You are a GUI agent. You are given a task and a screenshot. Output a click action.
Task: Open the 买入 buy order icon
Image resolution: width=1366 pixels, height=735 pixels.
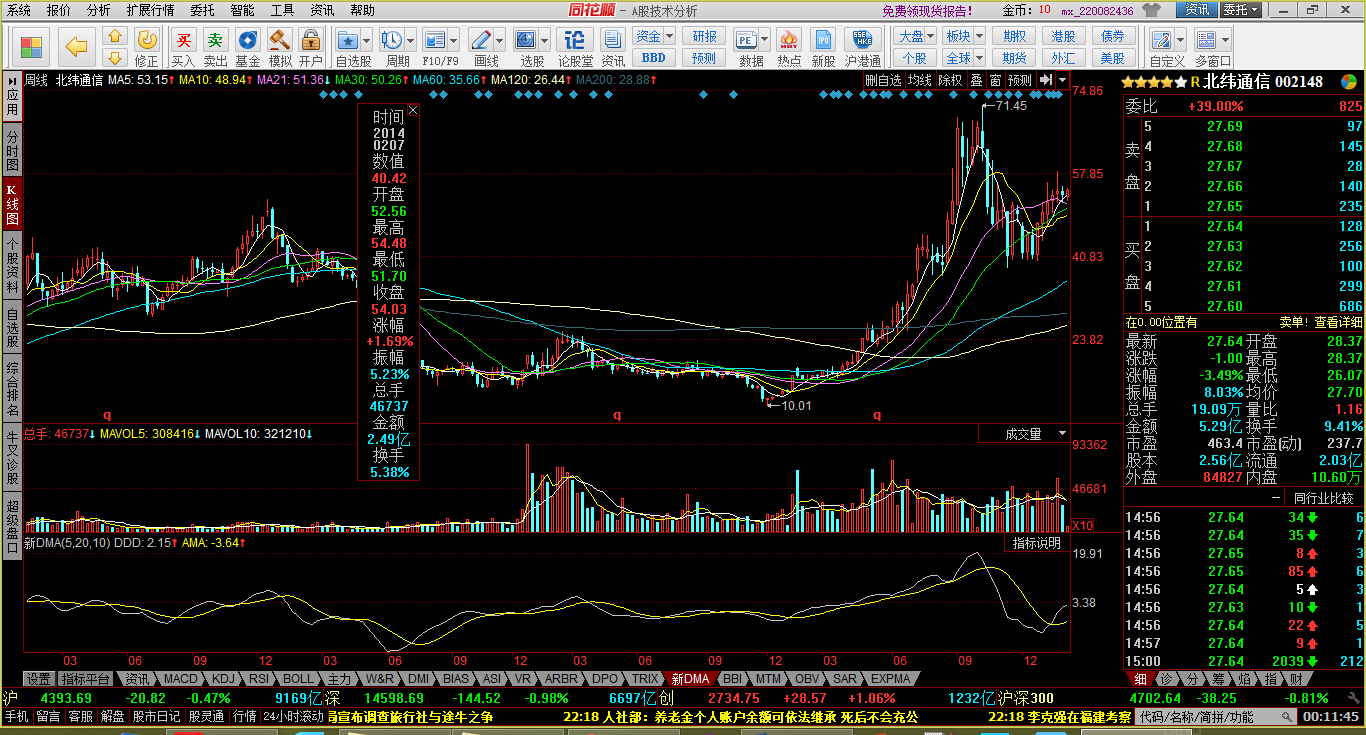click(x=183, y=41)
